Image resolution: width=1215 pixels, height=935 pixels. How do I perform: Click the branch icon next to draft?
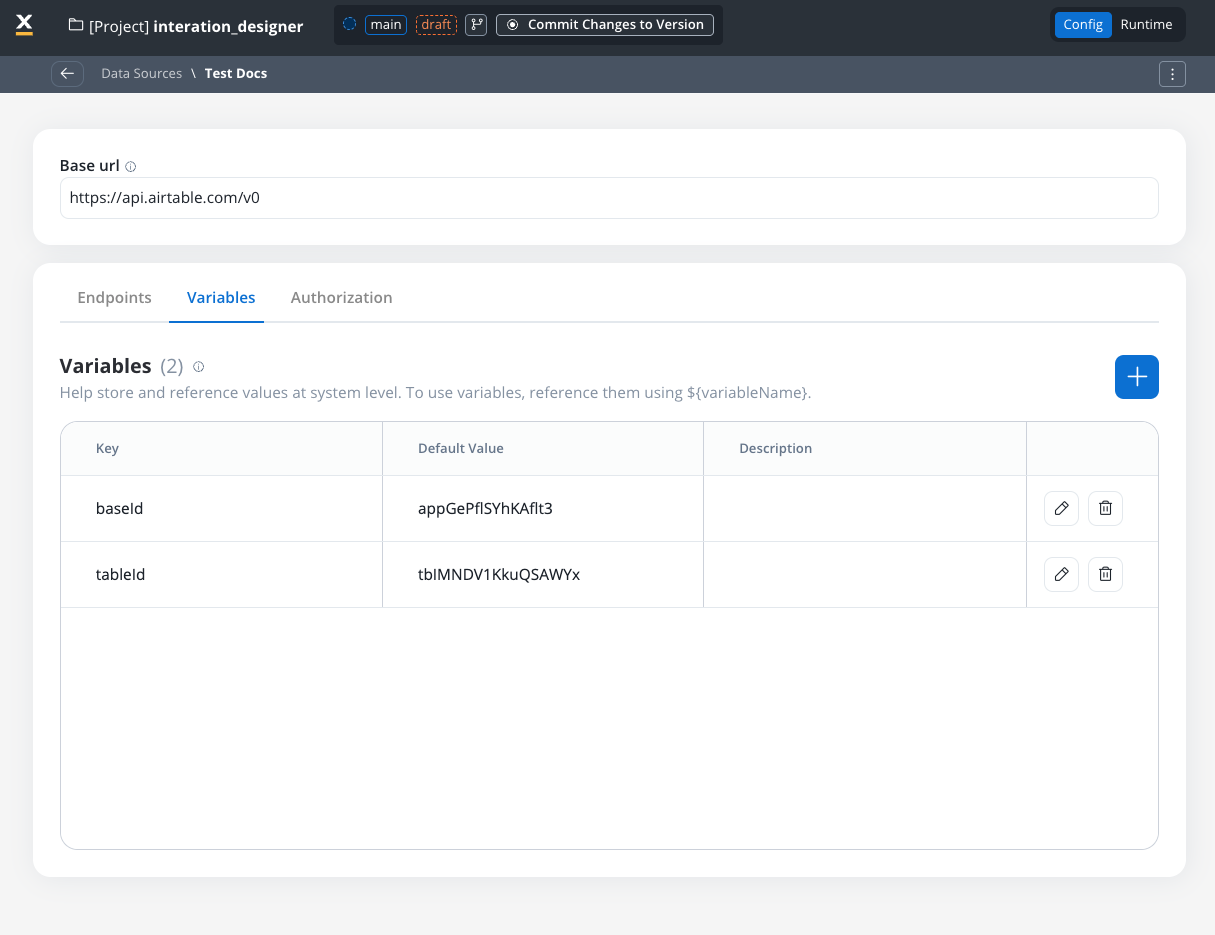point(476,25)
